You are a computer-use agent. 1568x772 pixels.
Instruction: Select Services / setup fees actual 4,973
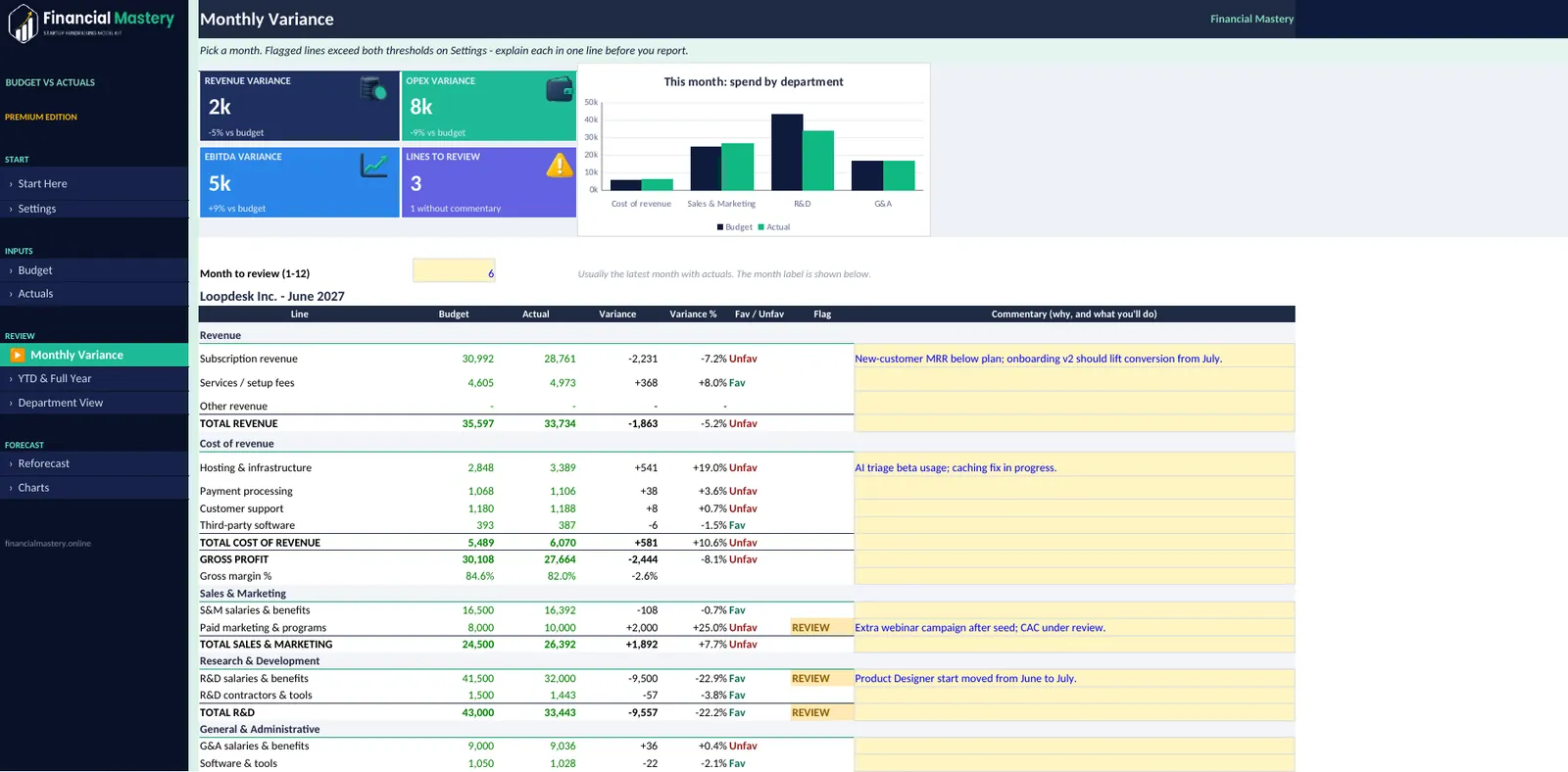click(563, 383)
